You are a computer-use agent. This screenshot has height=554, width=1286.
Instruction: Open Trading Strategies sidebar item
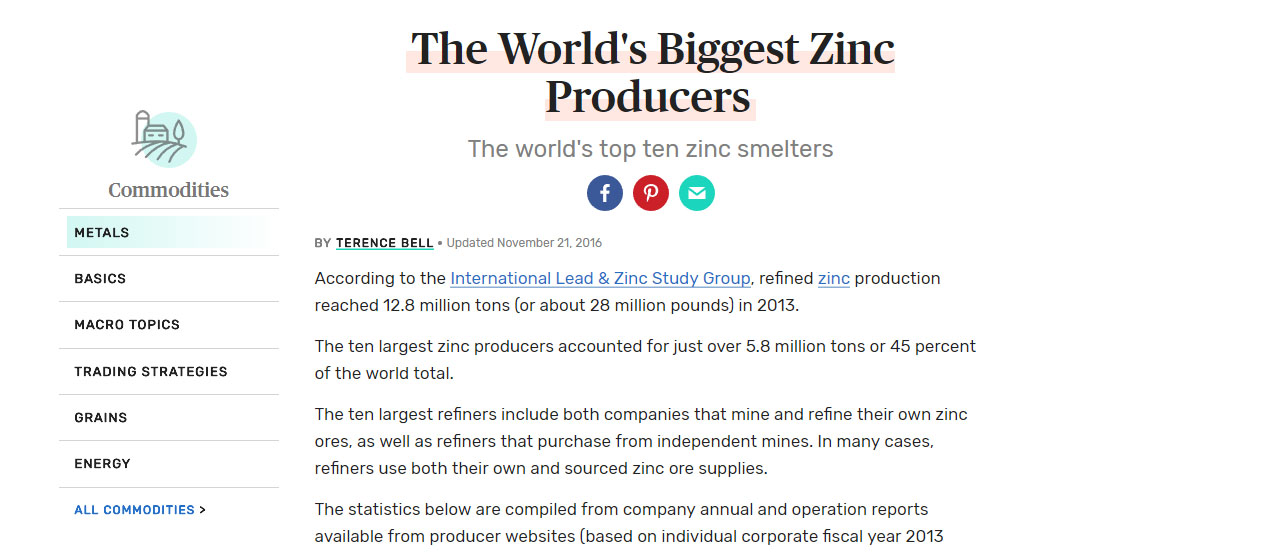(x=151, y=372)
